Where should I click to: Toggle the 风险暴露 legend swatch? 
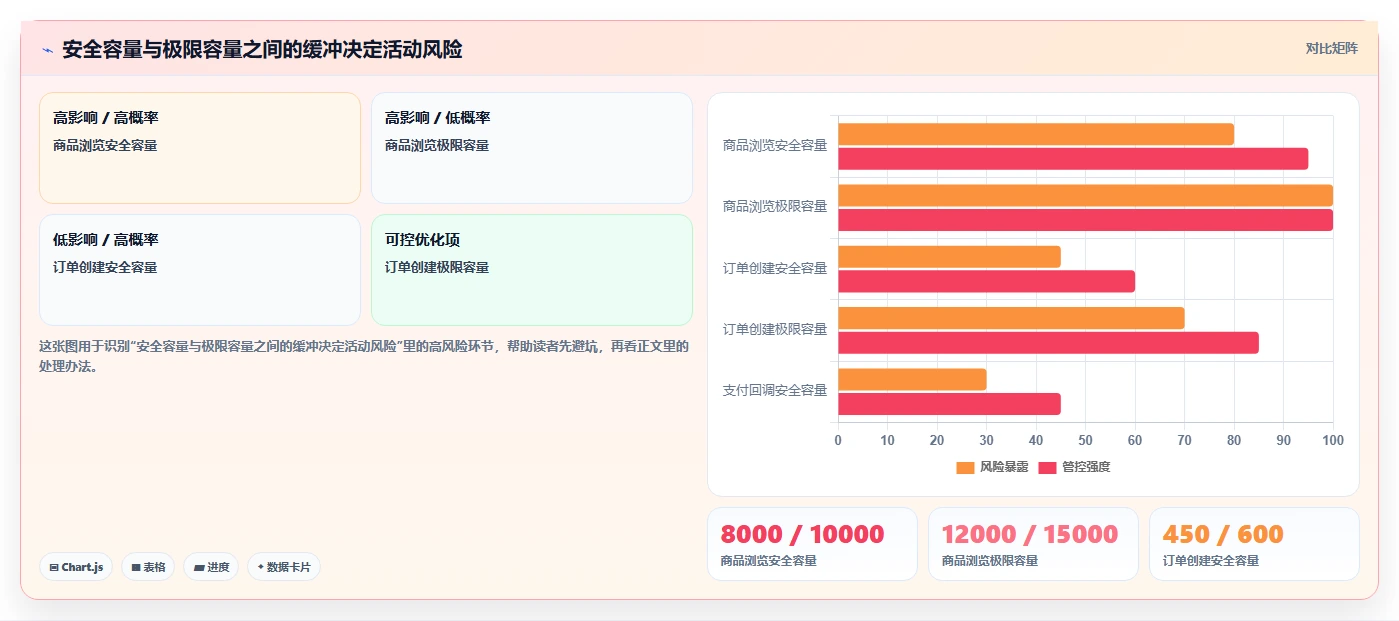coord(965,467)
